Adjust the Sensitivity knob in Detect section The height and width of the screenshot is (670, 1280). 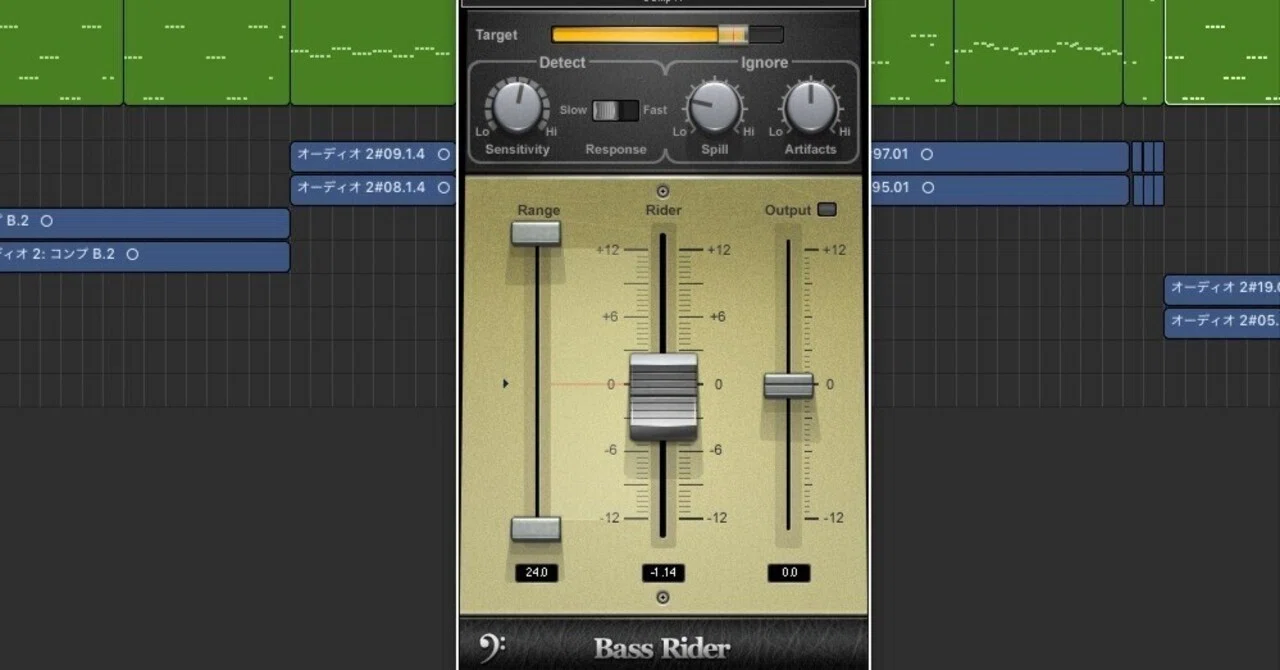517,108
